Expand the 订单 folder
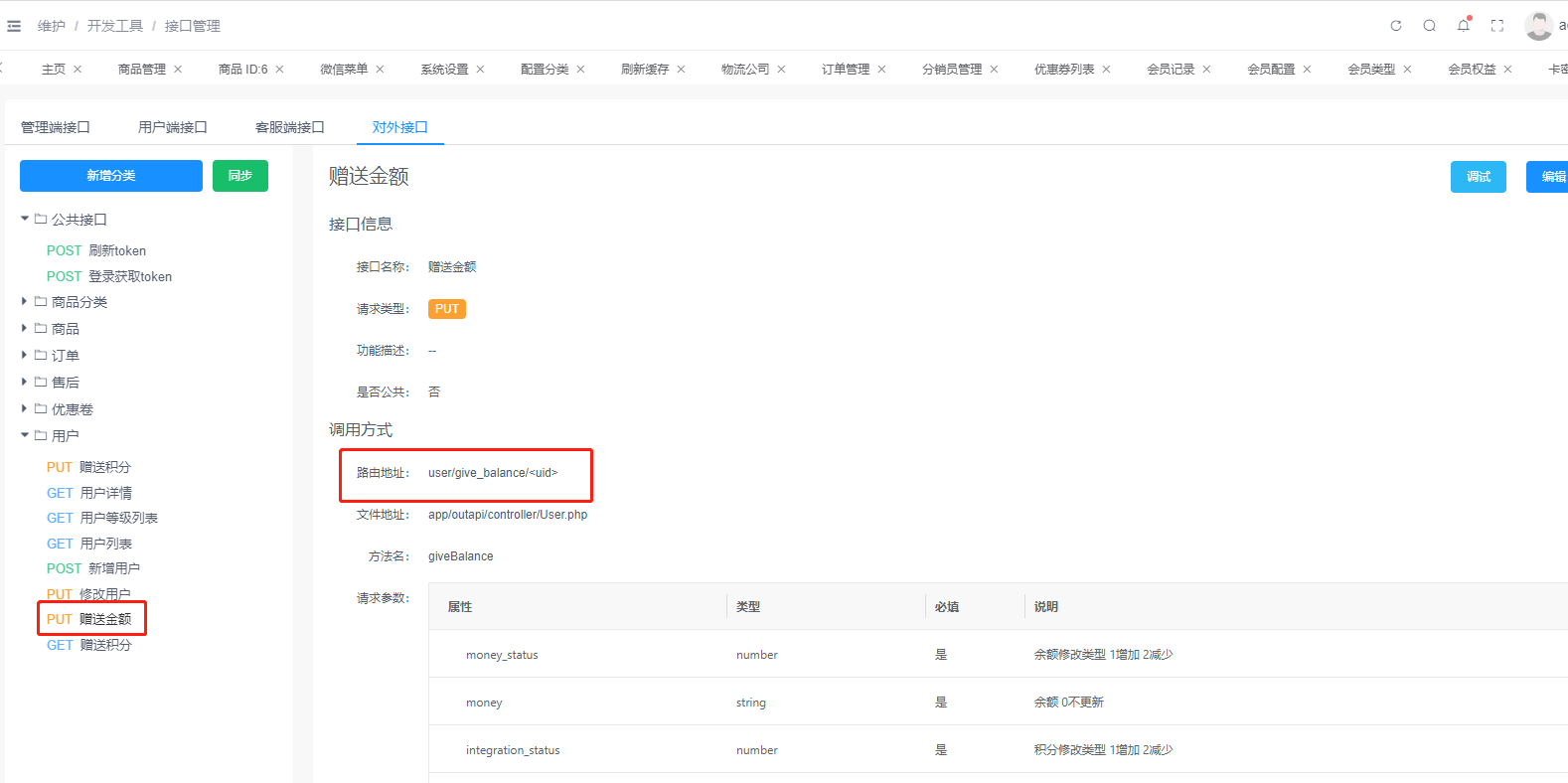 coord(25,355)
